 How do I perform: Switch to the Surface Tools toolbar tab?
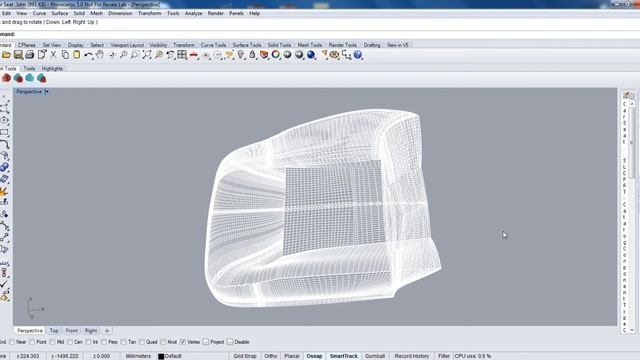pos(247,45)
